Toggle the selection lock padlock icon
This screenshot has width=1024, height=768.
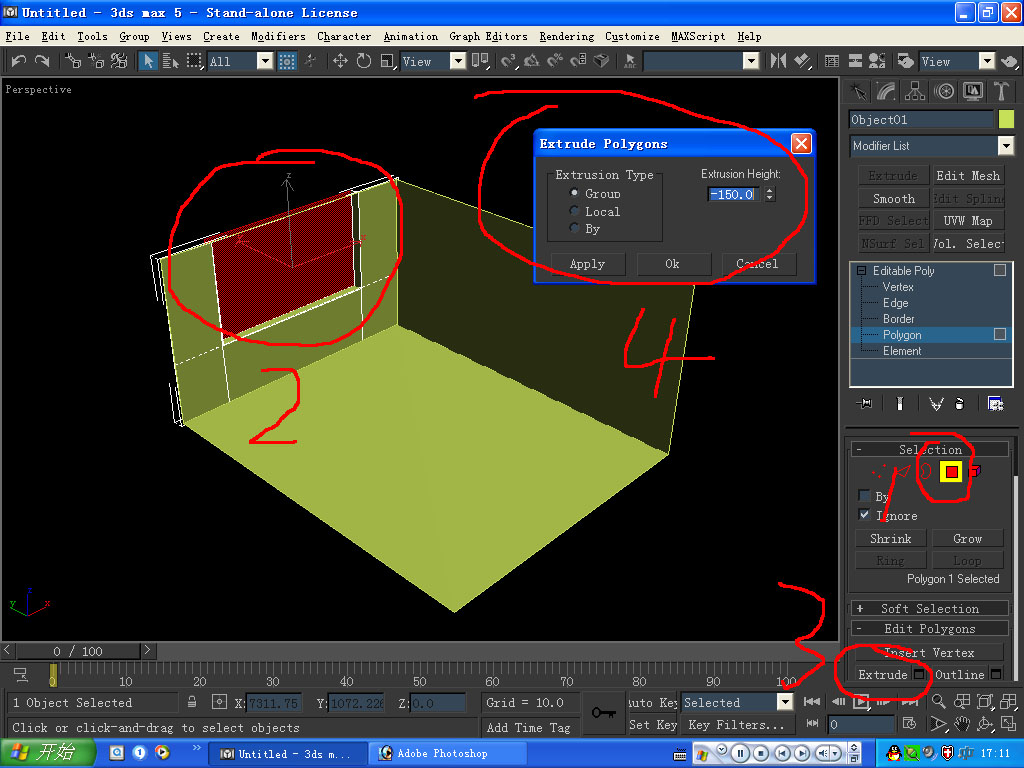(191, 702)
